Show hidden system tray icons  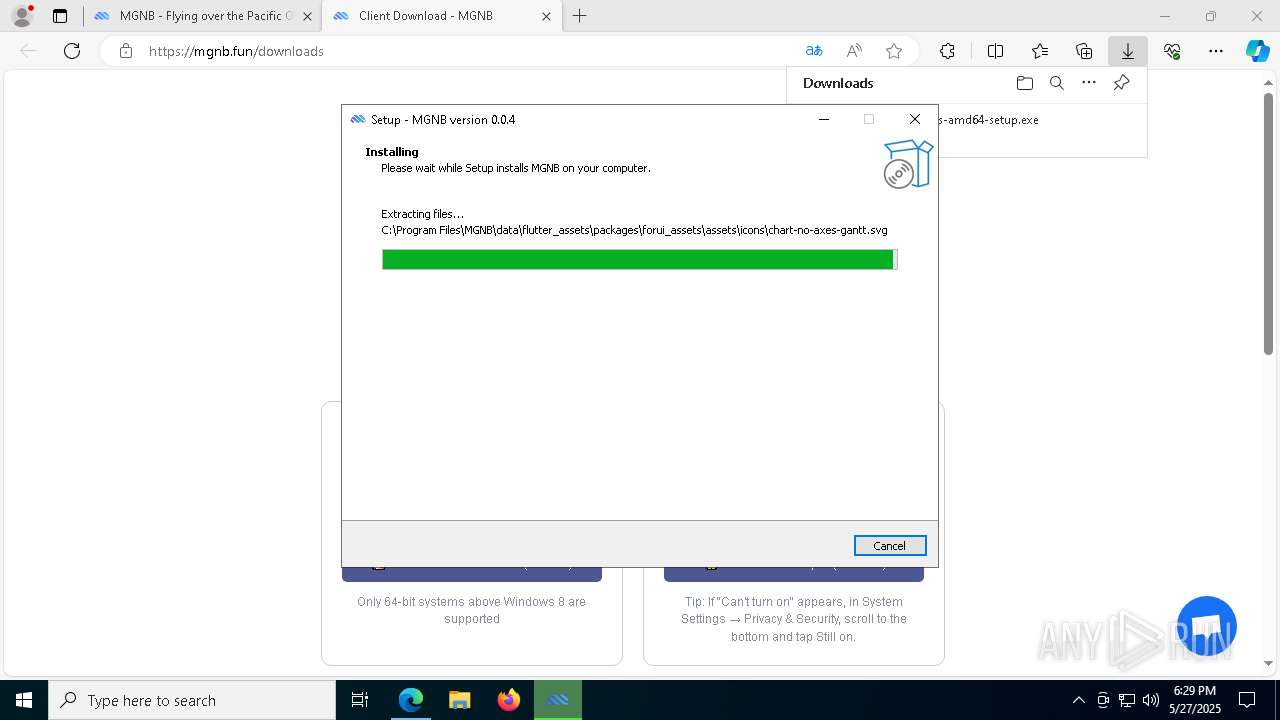pos(1078,700)
